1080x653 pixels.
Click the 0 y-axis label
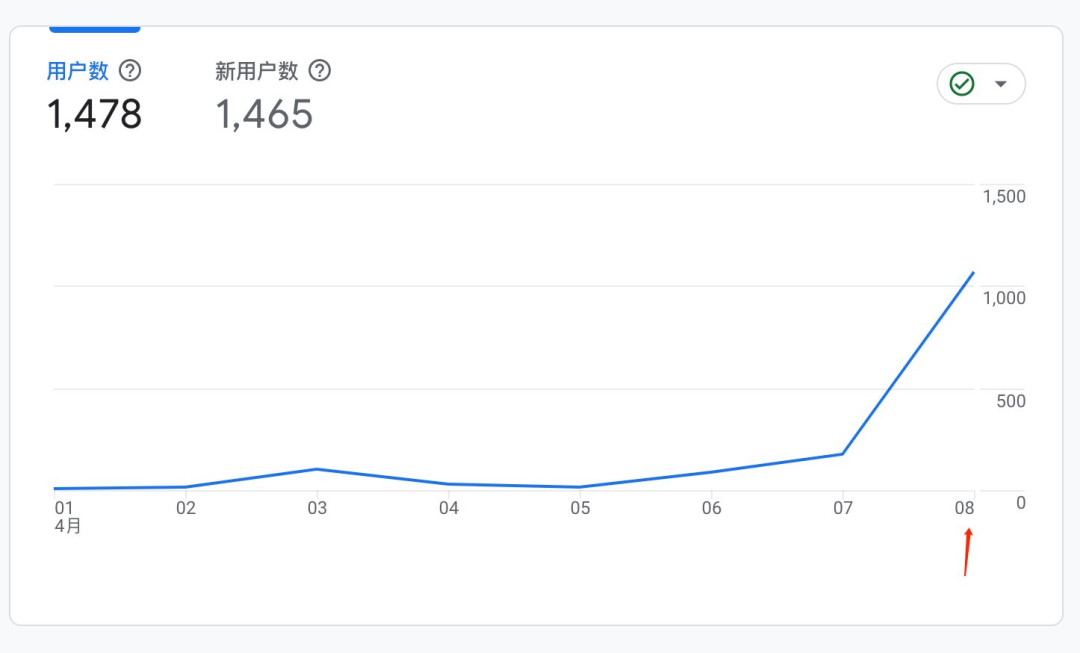pos(1021,503)
